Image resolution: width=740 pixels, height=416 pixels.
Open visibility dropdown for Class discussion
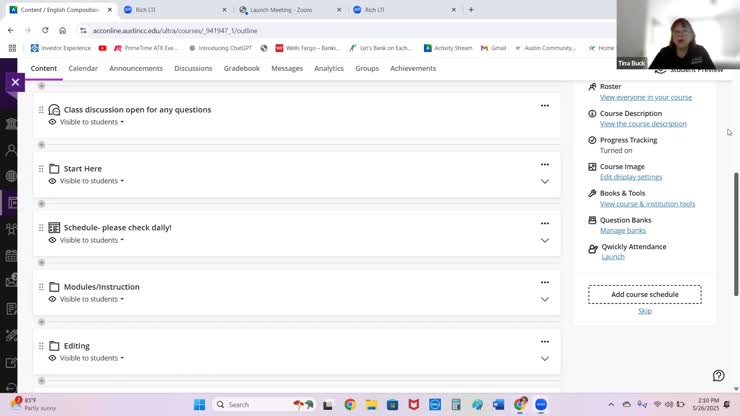pos(92,122)
